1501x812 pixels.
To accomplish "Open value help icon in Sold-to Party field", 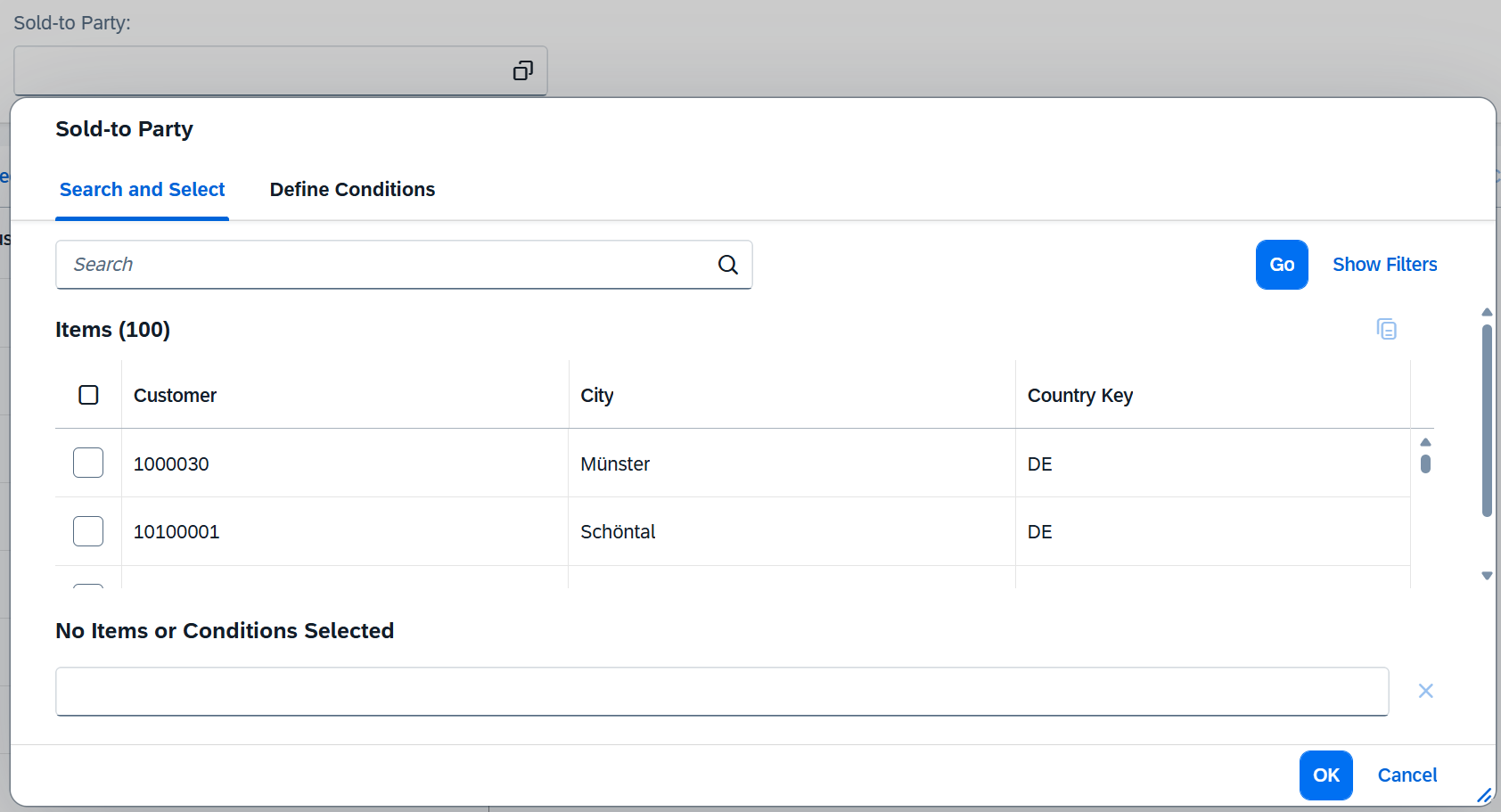I will 522,71.
